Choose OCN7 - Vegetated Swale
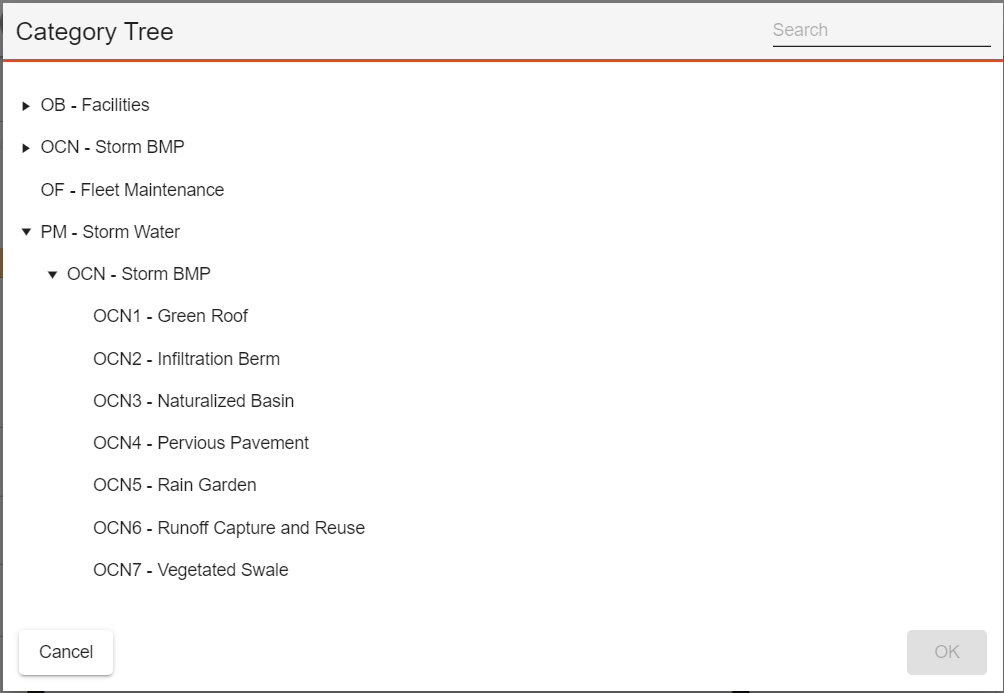1004x693 pixels. click(x=191, y=570)
